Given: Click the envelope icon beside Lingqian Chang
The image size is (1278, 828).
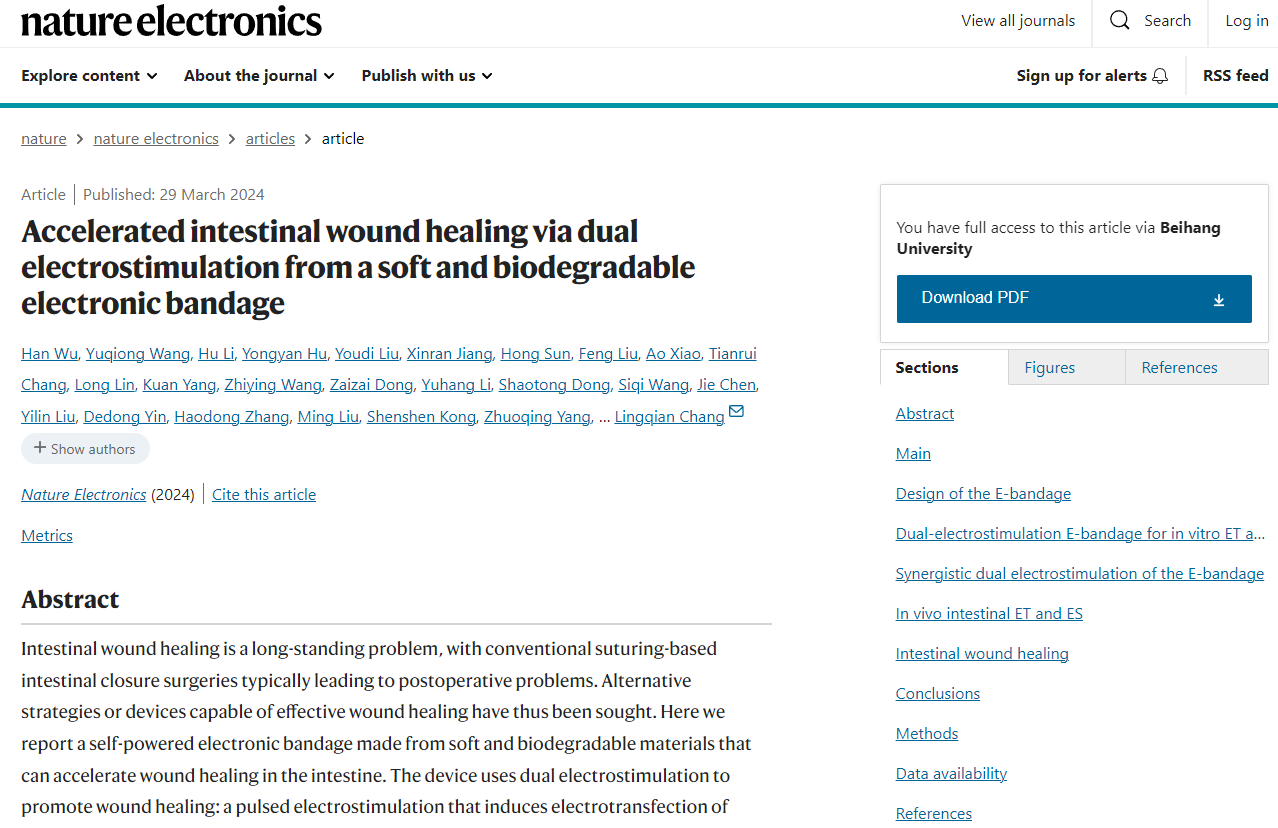Looking at the screenshot, I should (x=737, y=412).
